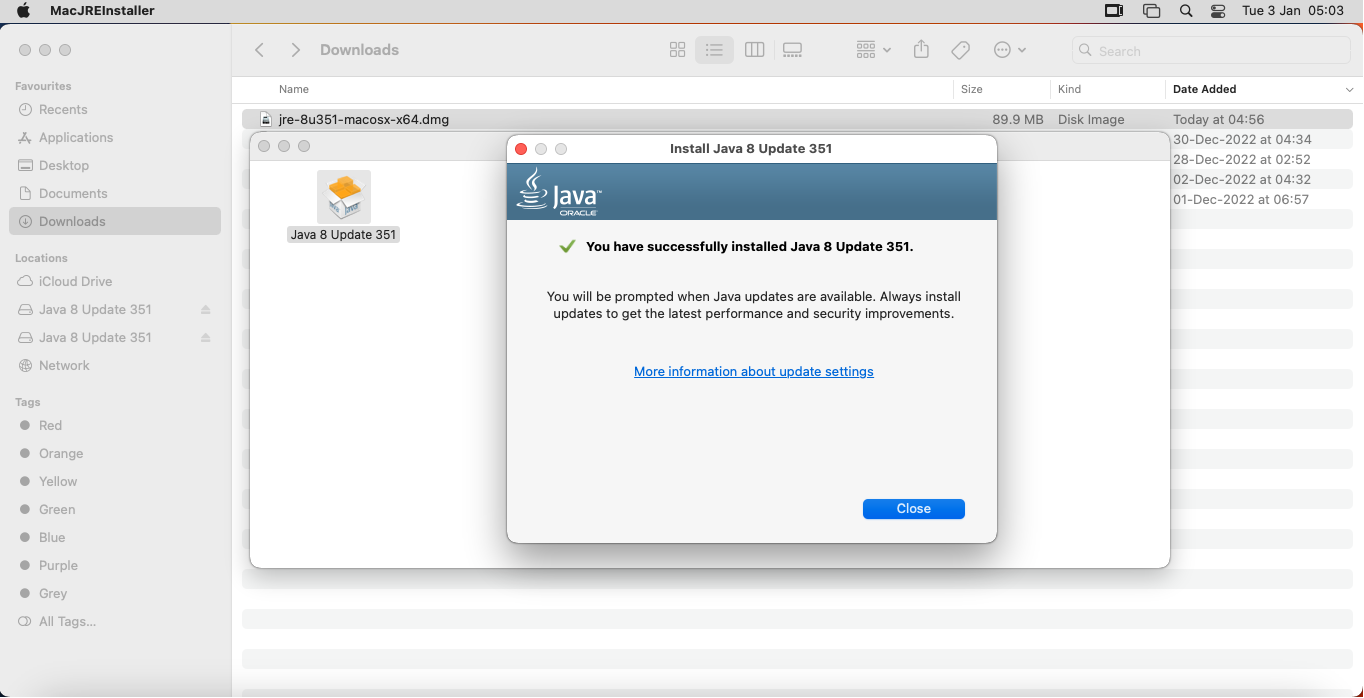Click the date and time in menu bar
1364x698 pixels.
[1292, 11]
